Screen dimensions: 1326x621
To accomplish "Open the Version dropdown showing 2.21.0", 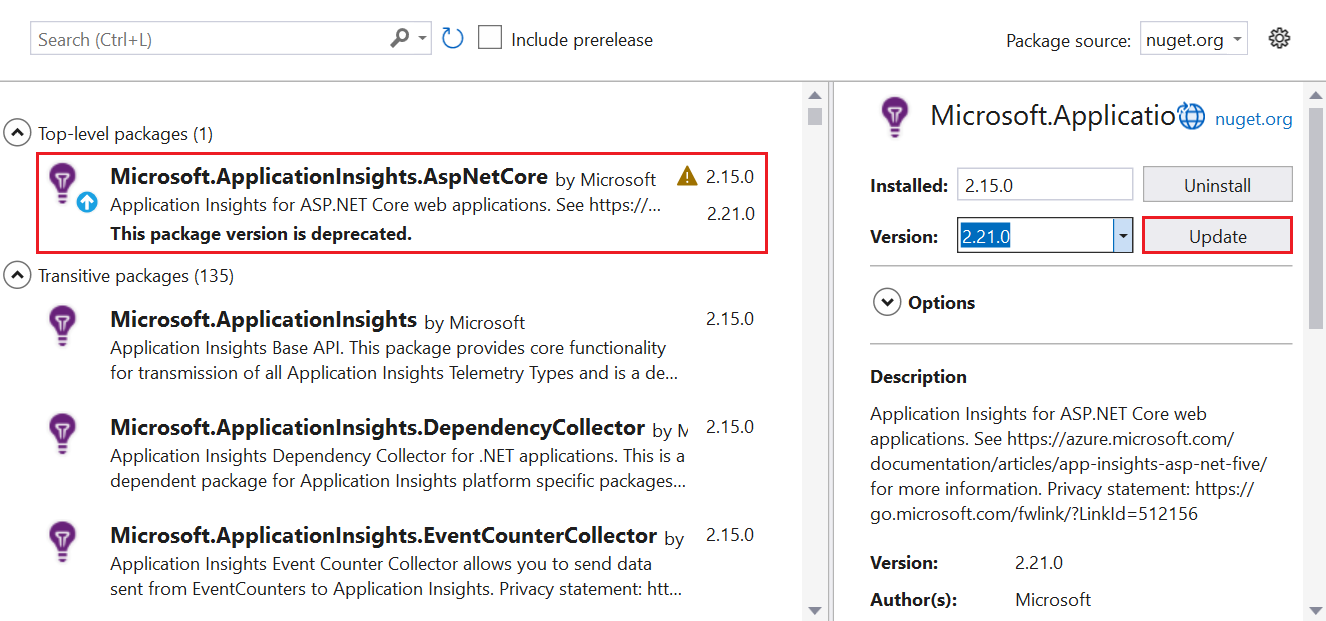I will [x=1123, y=235].
